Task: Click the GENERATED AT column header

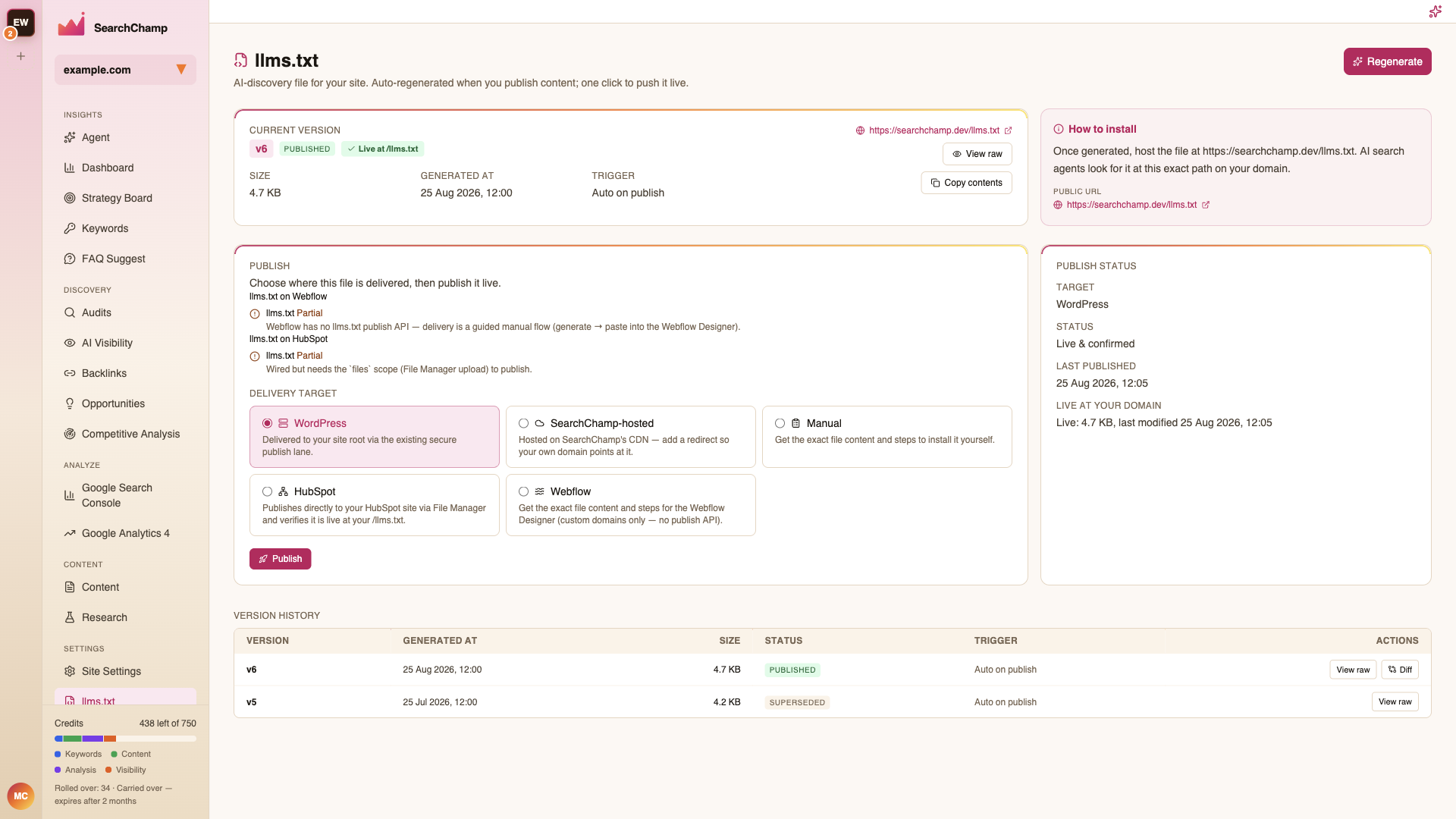Action: tap(440, 641)
